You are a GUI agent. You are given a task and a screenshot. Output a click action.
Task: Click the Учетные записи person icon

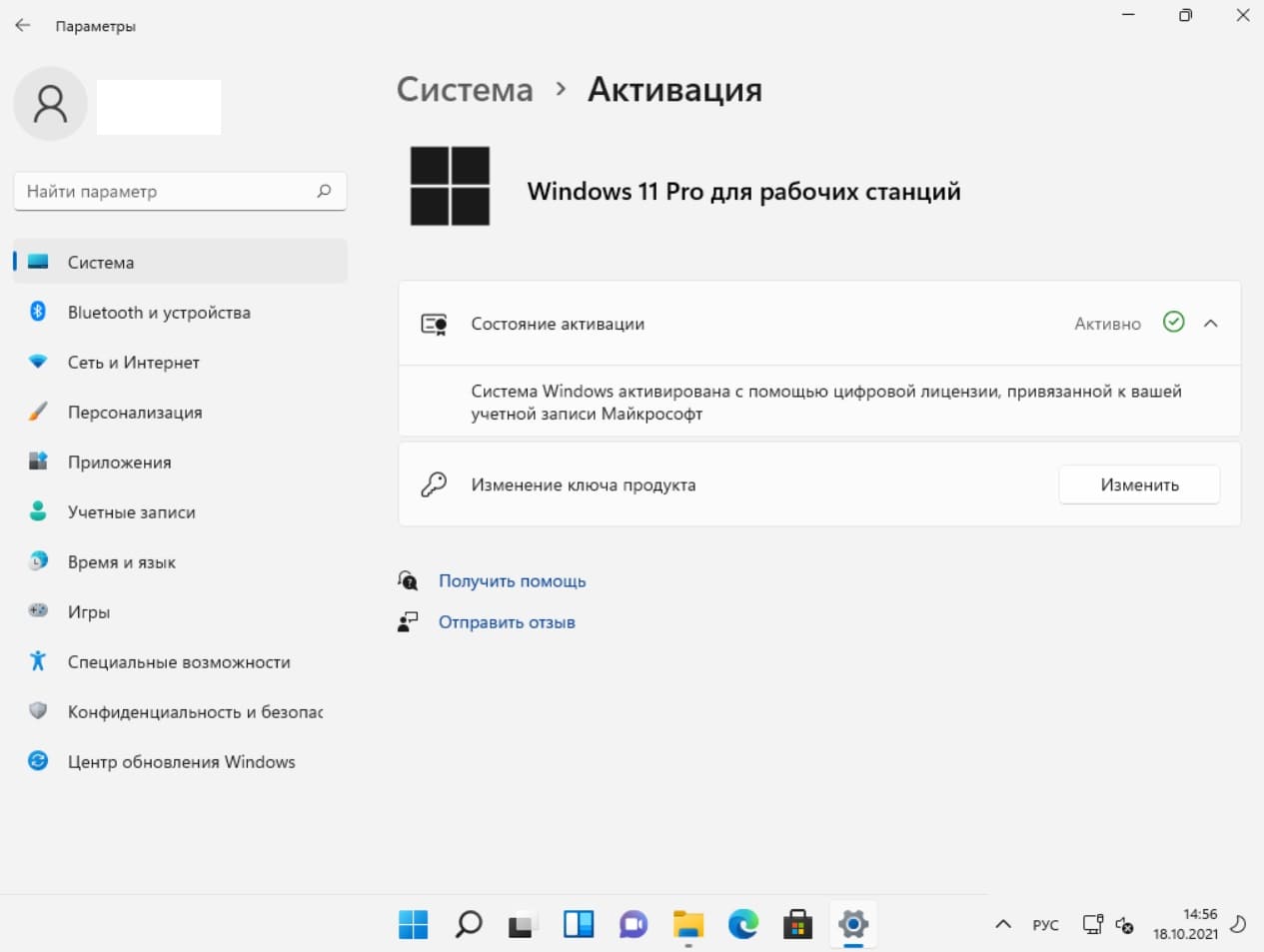click(x=38, y=510)
